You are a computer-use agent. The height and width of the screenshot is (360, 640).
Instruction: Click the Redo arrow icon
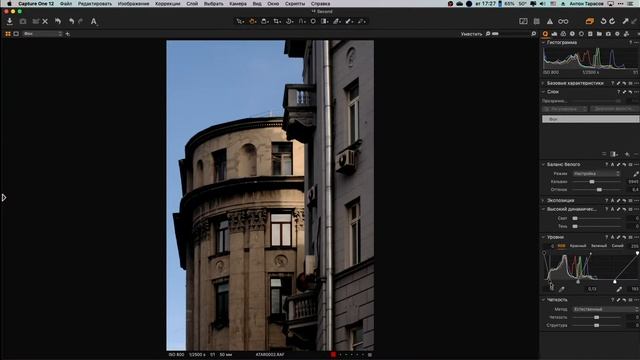tap(80, 21)
